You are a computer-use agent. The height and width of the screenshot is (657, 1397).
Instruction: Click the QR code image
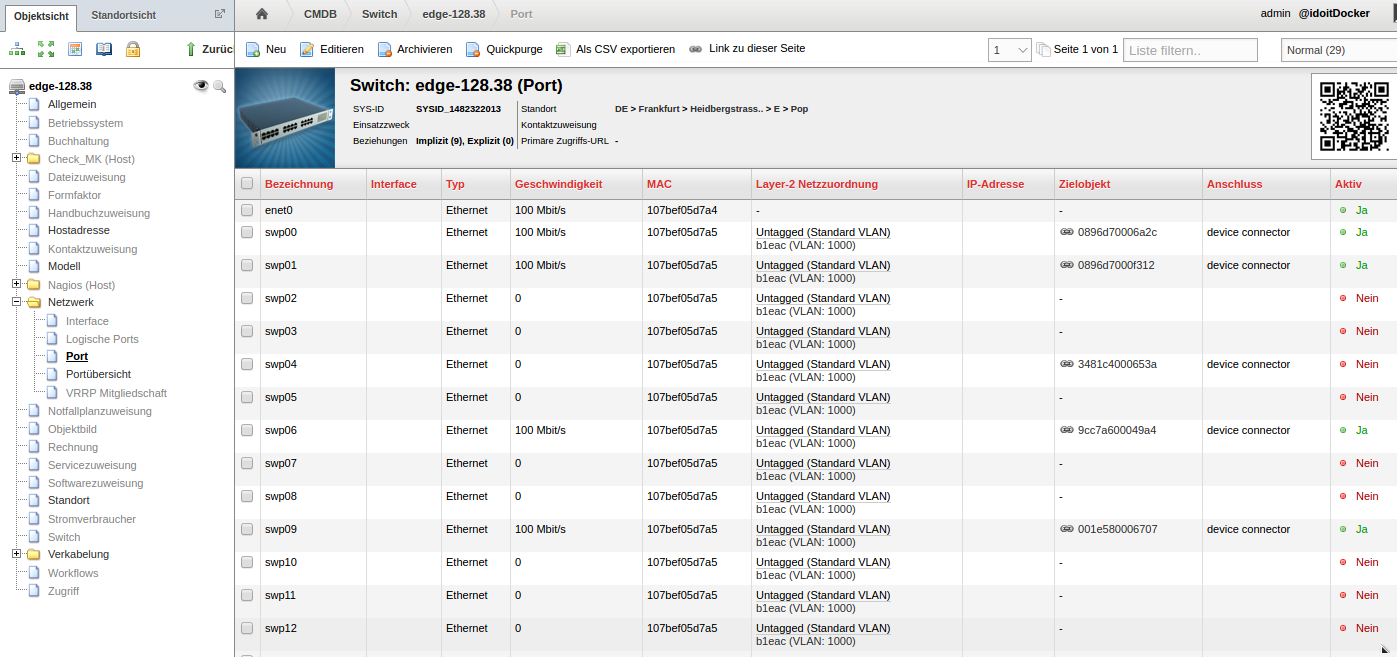click(x=1354, y=116)
